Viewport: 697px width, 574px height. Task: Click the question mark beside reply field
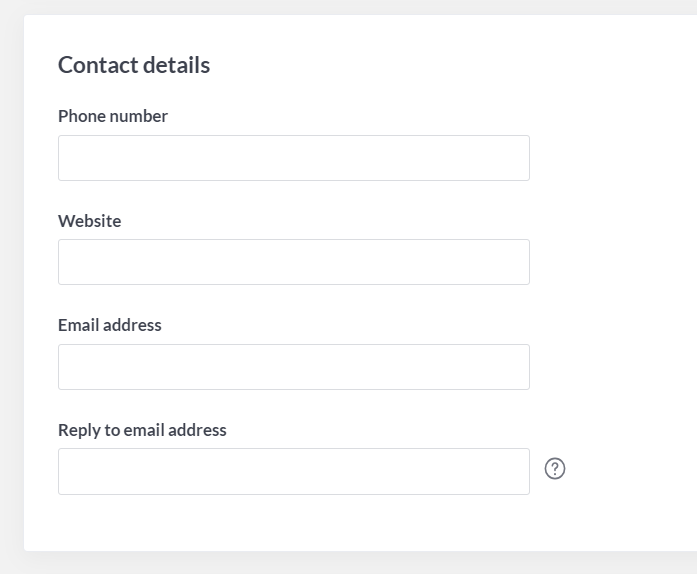pos(555,469)
